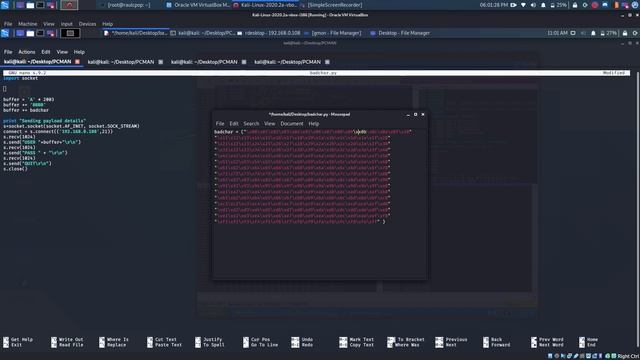Click host lock screen padlock icon

tap(575, 5)
